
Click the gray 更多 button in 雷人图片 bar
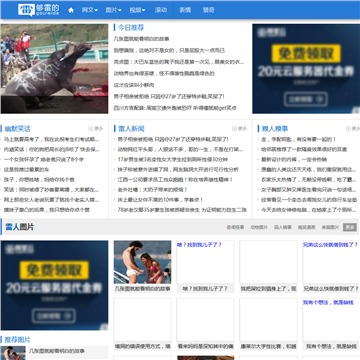350,227
